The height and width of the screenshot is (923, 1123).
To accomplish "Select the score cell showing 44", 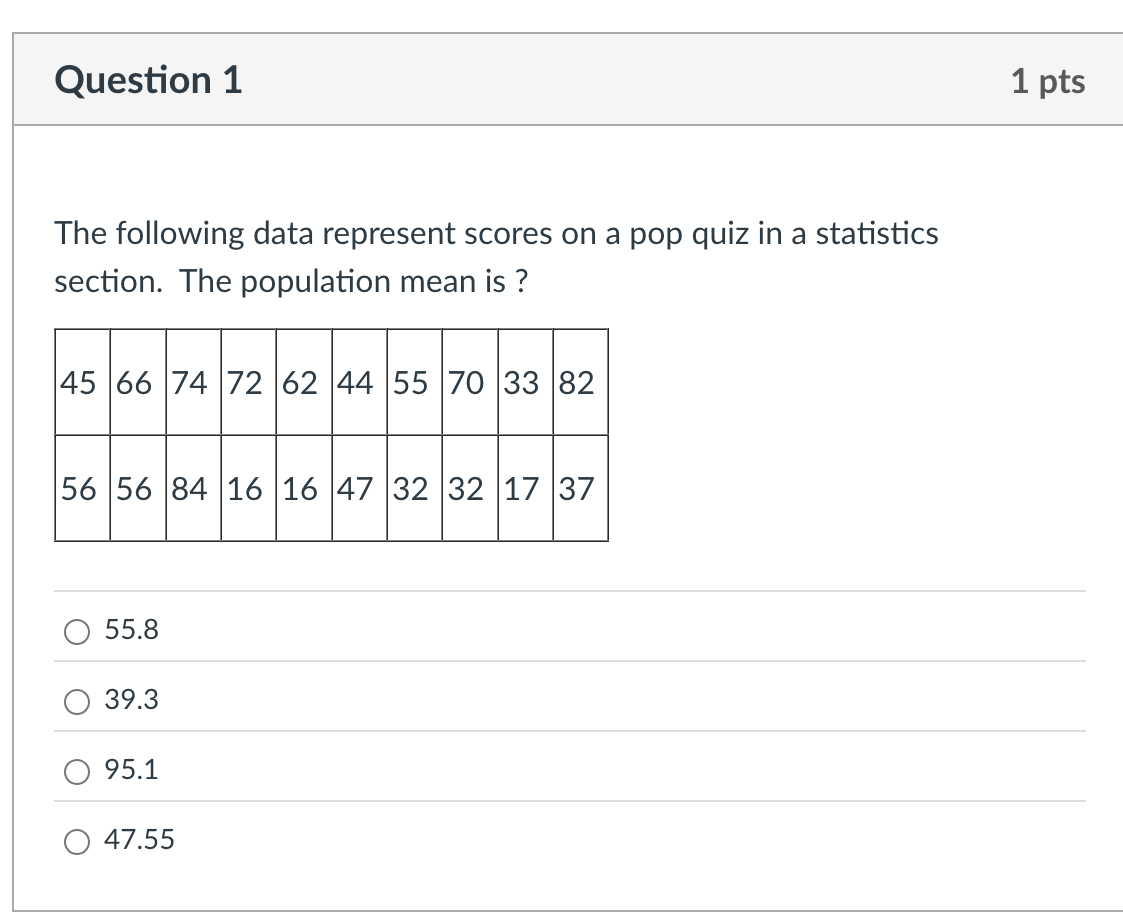I will (x=359, y=382).
